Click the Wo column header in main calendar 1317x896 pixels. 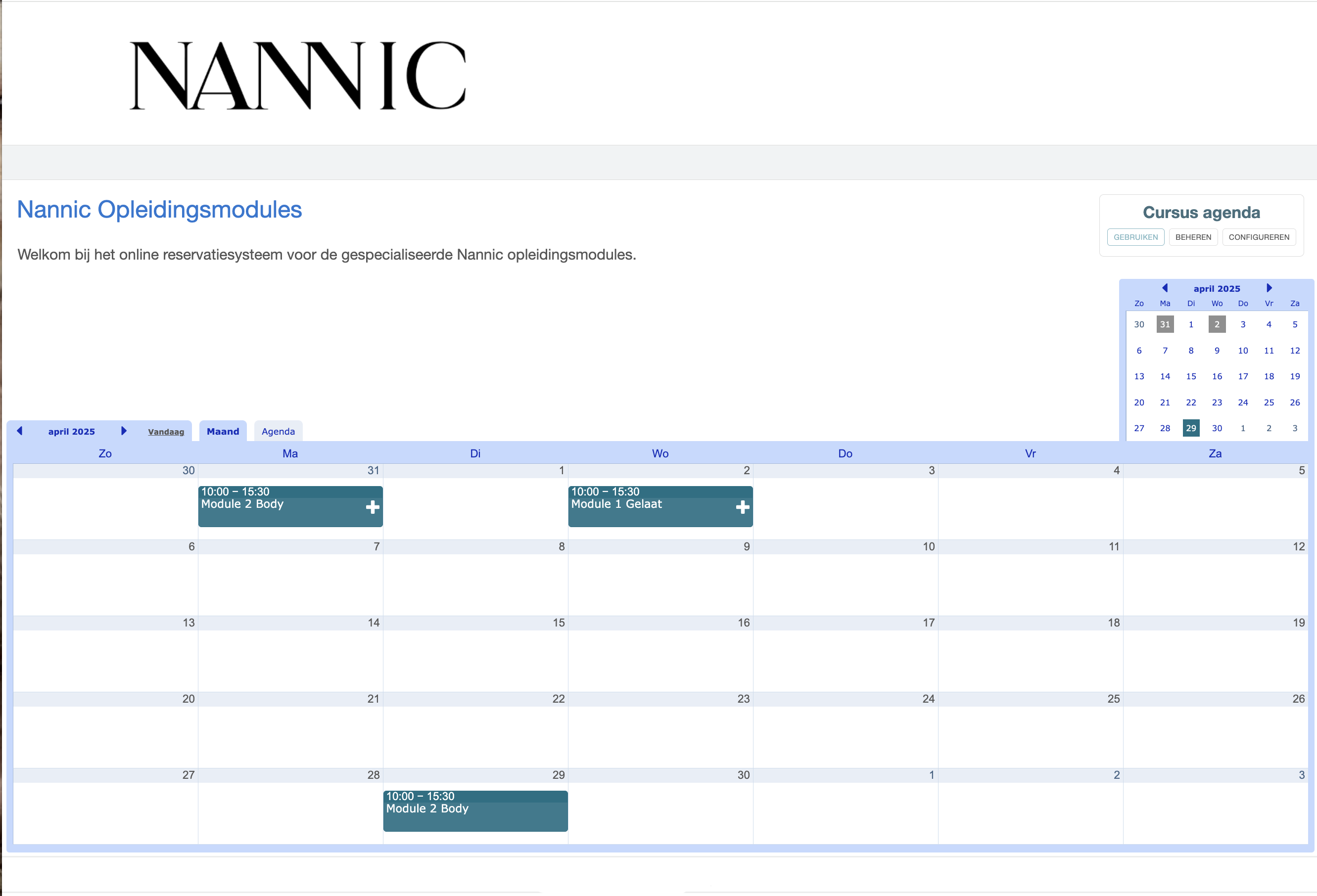(x=660, y=453)
